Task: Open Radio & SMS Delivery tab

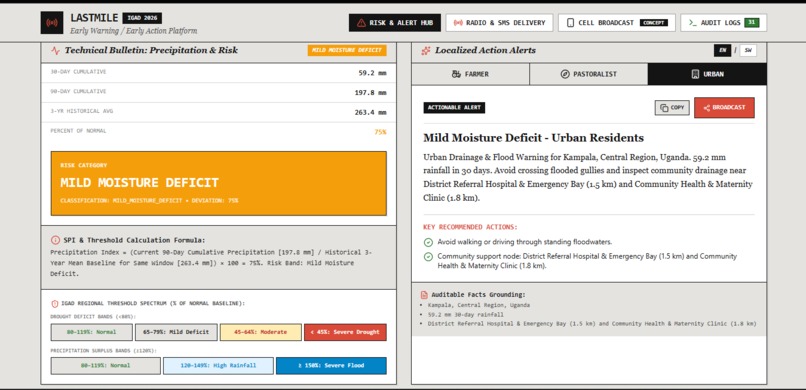Action: 499,23
